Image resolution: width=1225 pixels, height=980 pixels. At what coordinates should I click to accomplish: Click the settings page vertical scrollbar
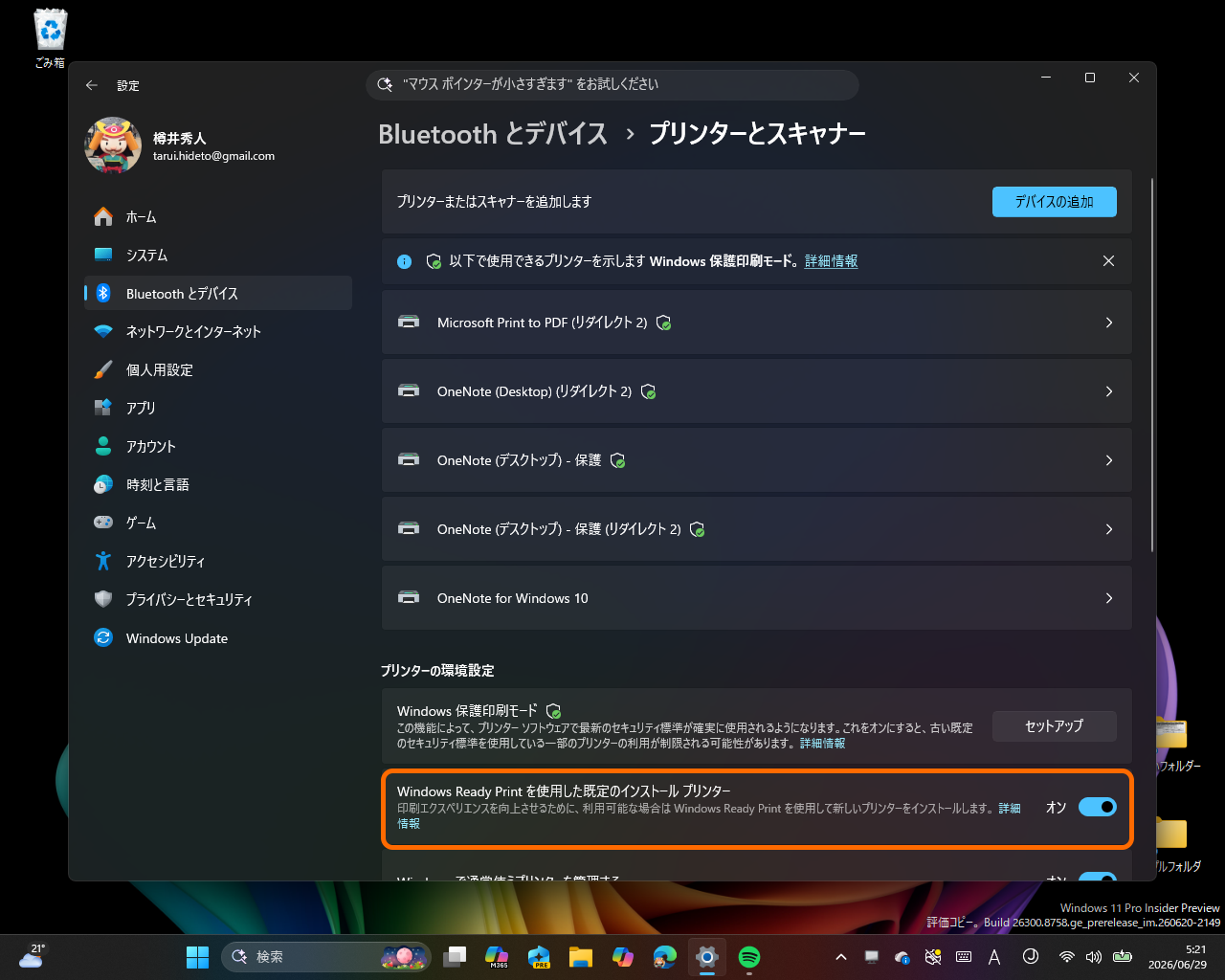(x=1152, y=364)
